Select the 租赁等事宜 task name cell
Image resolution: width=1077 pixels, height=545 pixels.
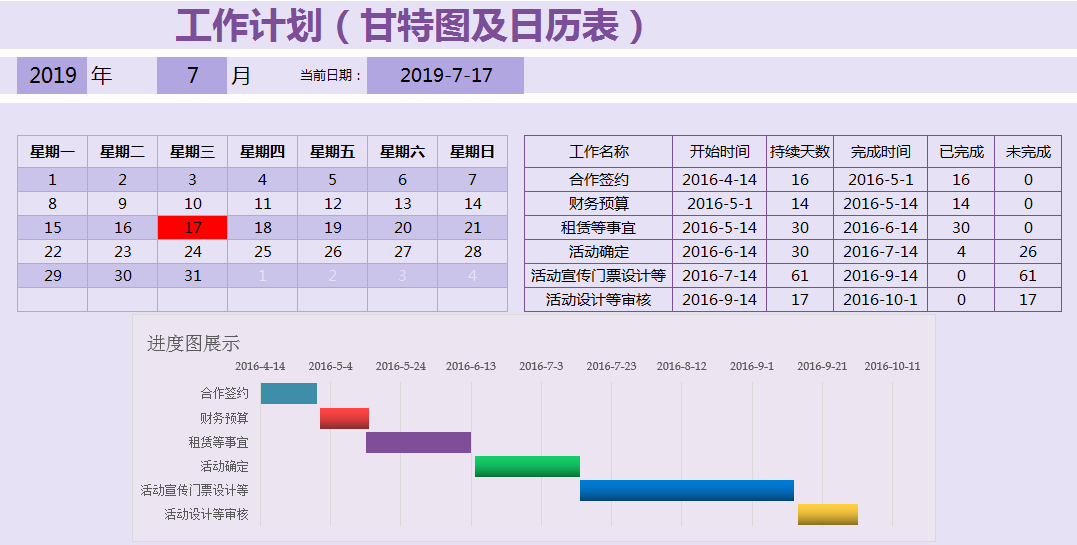[x=598, y=227]
